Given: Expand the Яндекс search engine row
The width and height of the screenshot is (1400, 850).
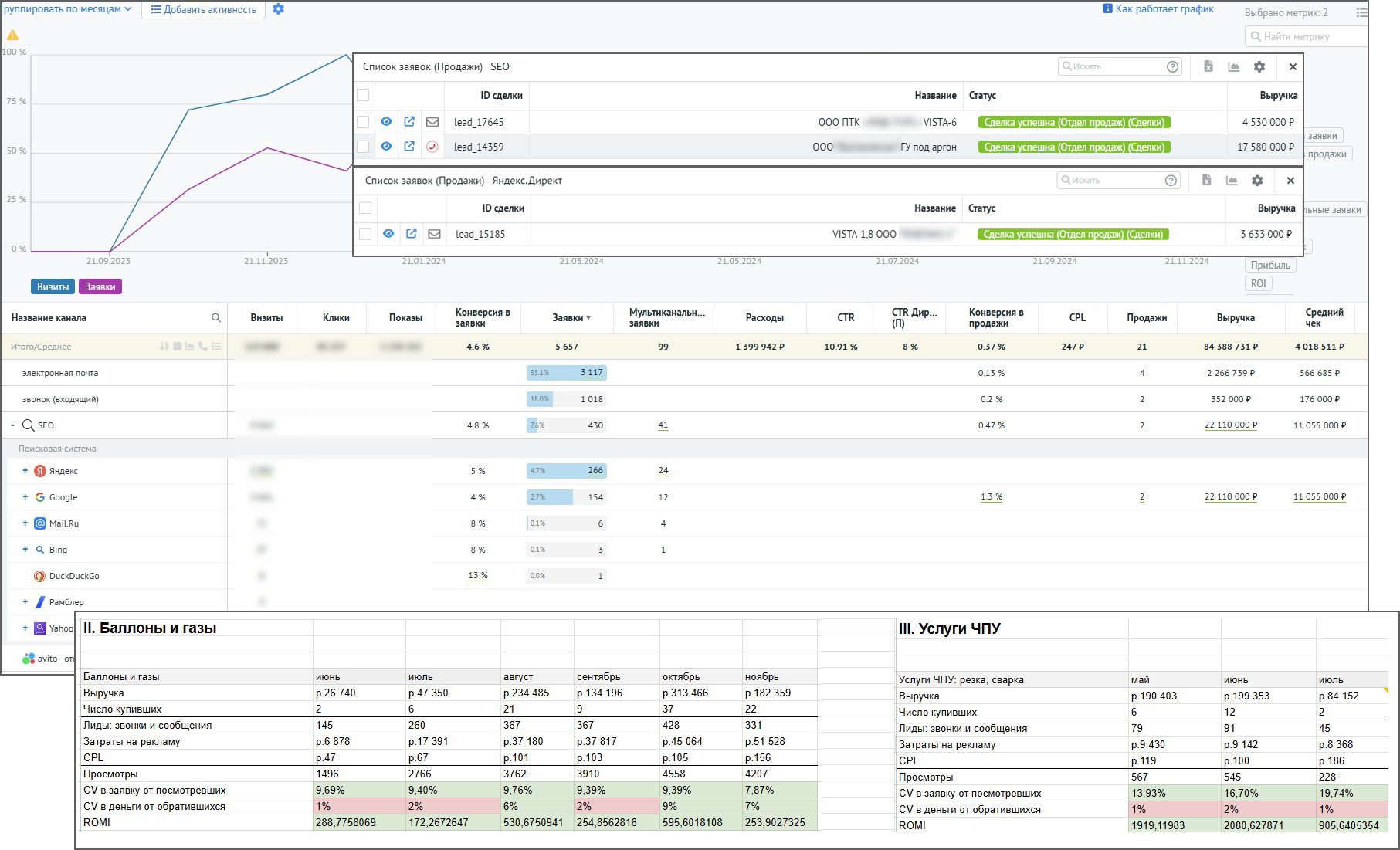Looking at the screenshot, I should point(25,471).
